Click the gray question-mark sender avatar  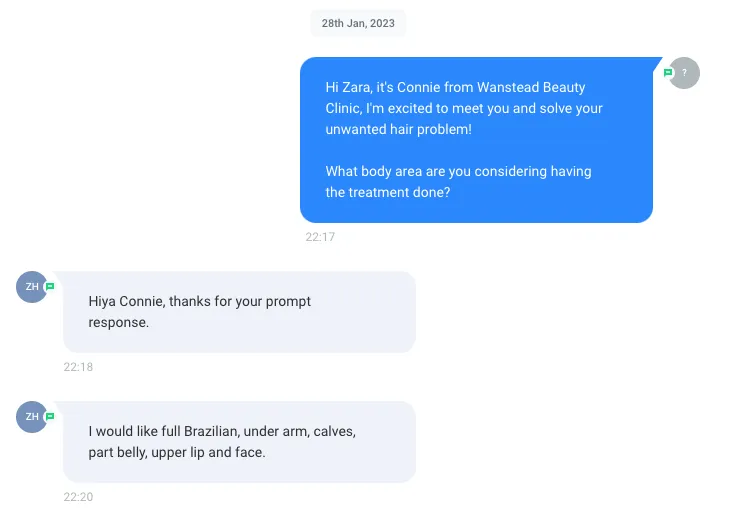click(x=684, y=73)
